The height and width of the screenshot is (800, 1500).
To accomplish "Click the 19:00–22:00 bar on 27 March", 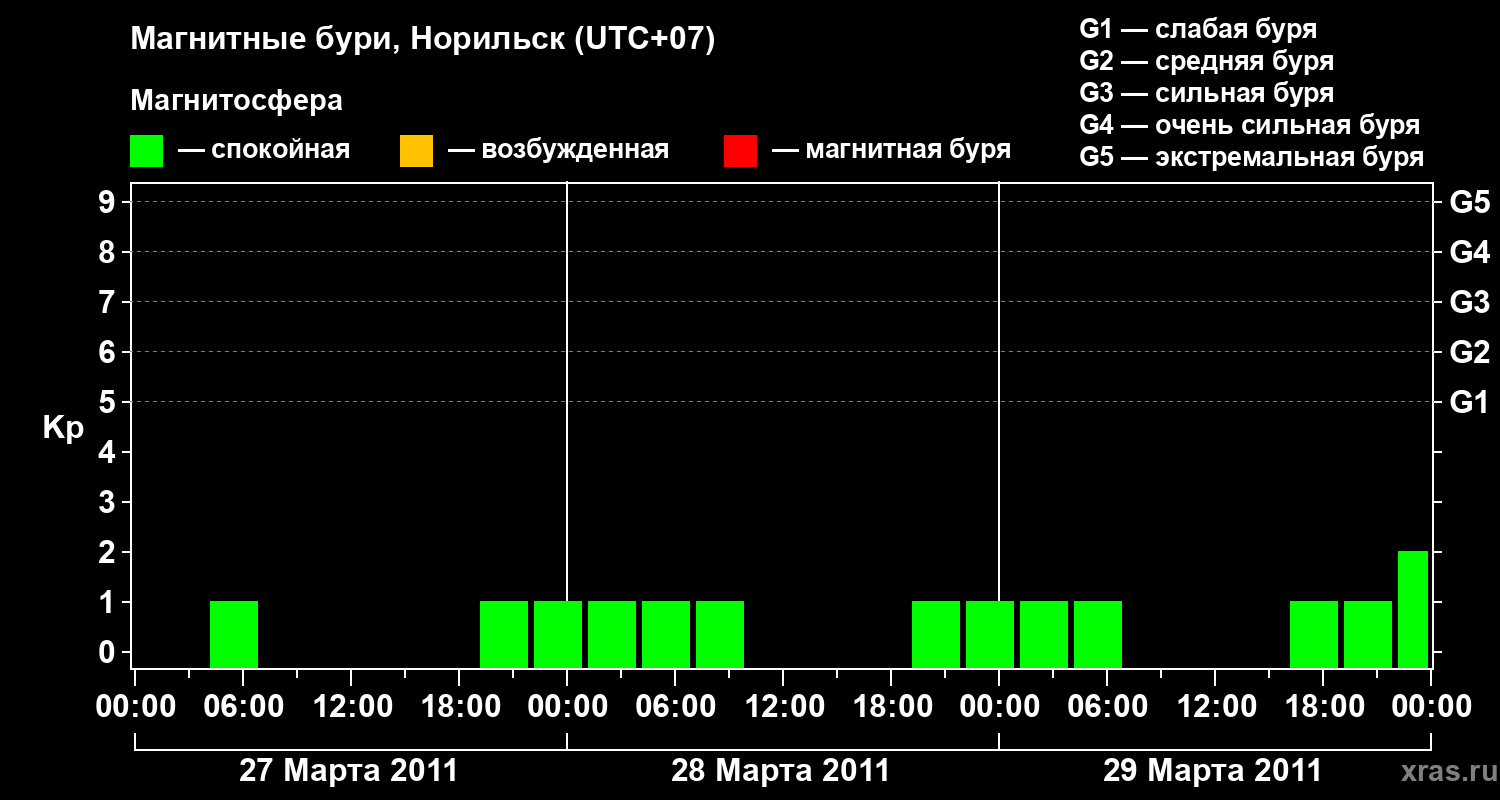I will point(504,634).
